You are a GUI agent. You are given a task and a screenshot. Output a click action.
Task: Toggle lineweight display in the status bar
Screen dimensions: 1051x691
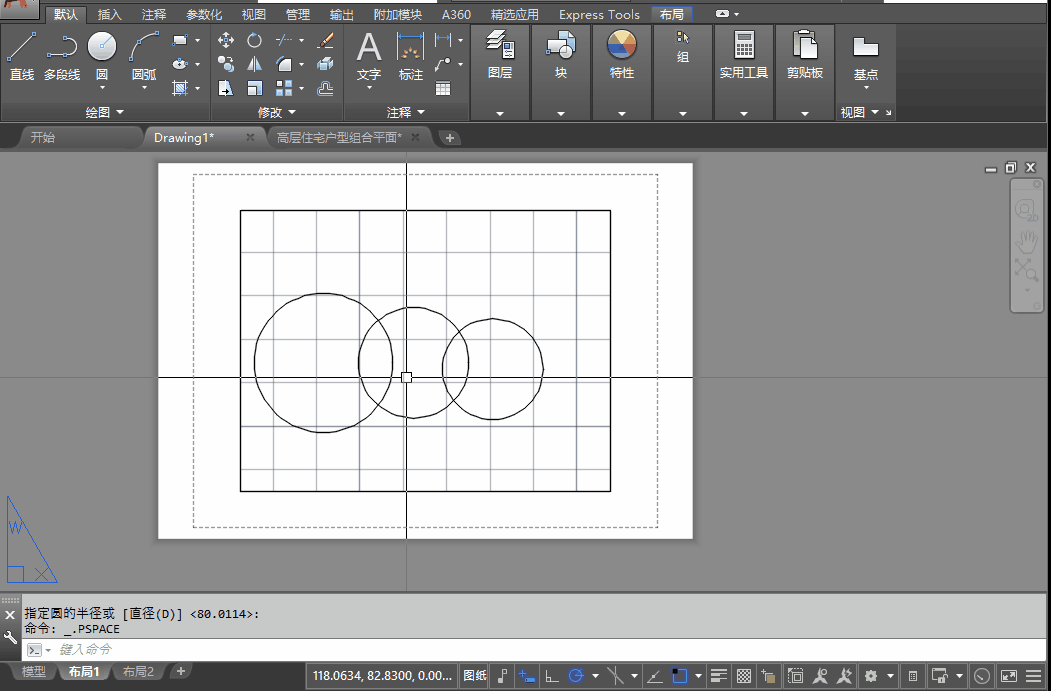pyautogui.click(x=718, y=677)
